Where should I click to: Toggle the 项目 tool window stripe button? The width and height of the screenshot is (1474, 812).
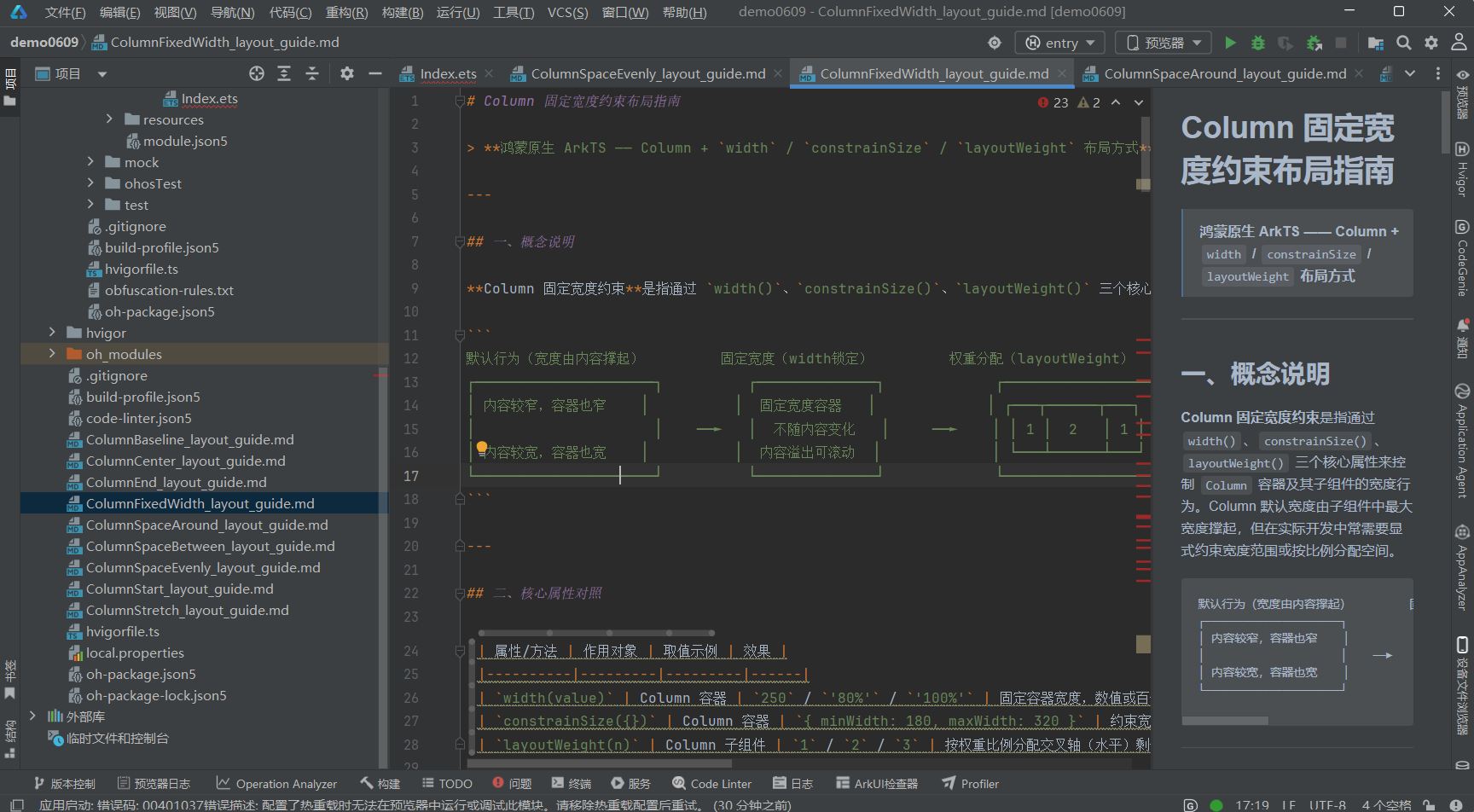click(x=10, y=89)
